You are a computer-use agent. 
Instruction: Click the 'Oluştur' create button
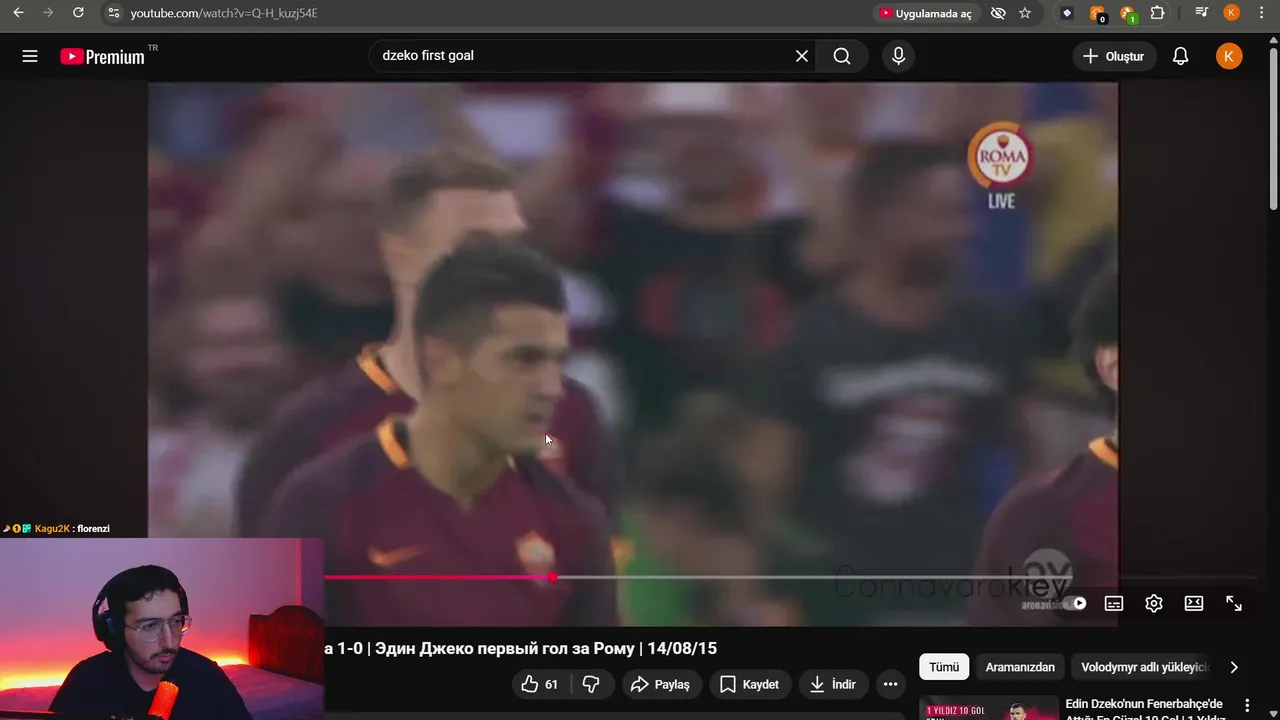click(x=1114, y=56)
